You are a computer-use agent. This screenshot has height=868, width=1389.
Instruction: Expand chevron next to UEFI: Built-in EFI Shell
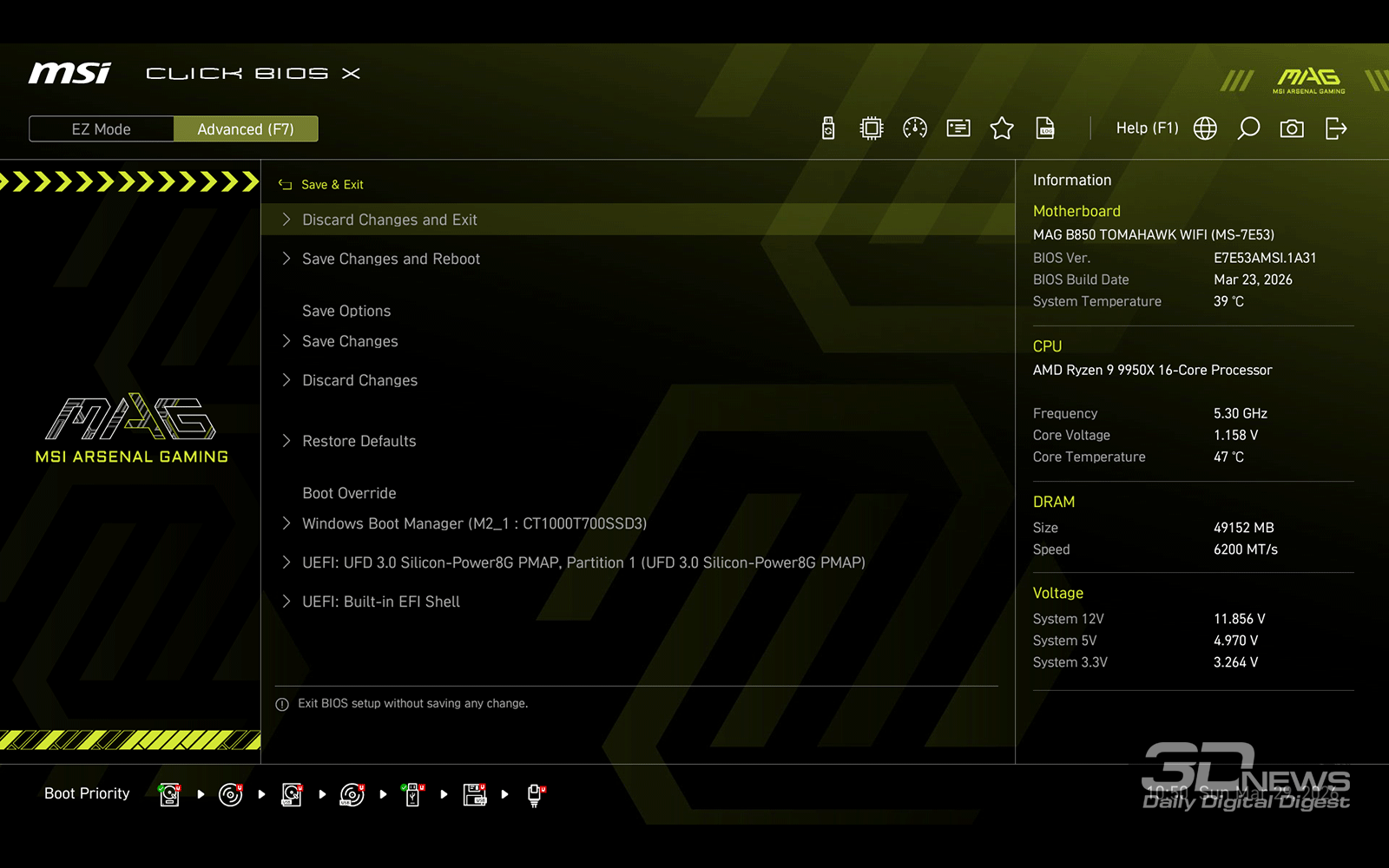point(286,602)
